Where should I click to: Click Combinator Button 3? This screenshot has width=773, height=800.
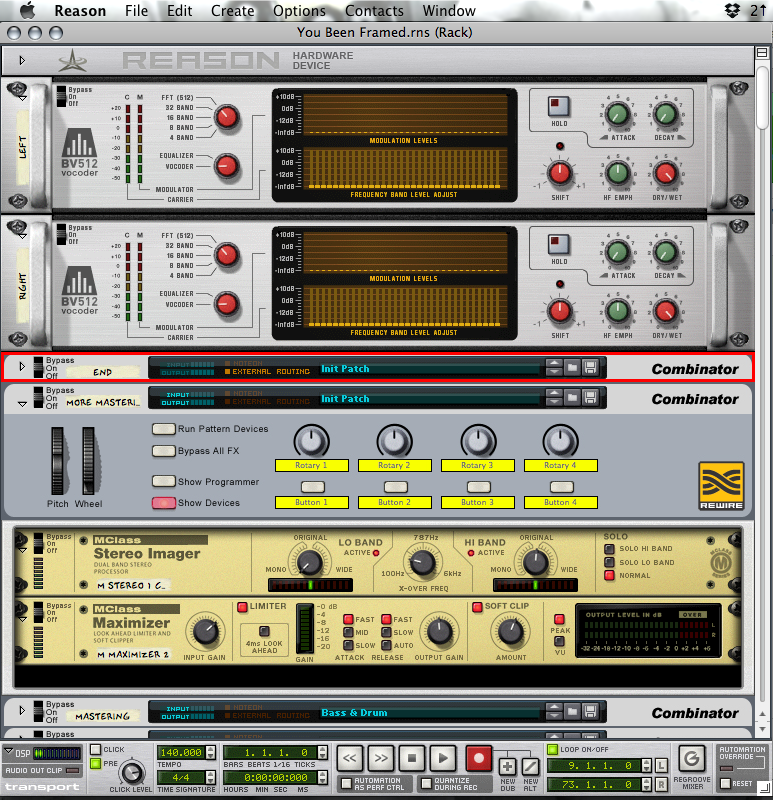pos(479,487)
